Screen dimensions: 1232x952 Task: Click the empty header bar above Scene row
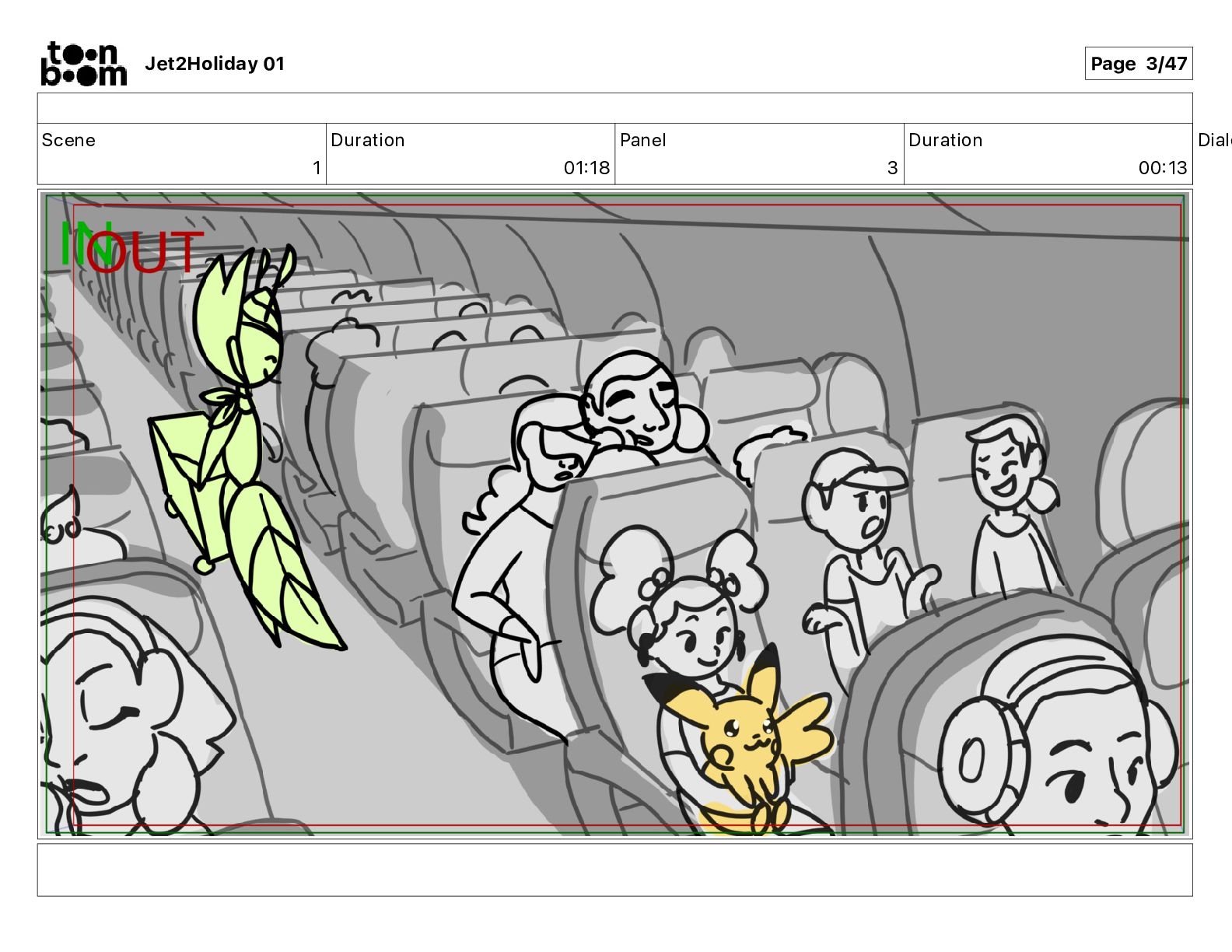(x=614, y=108)
